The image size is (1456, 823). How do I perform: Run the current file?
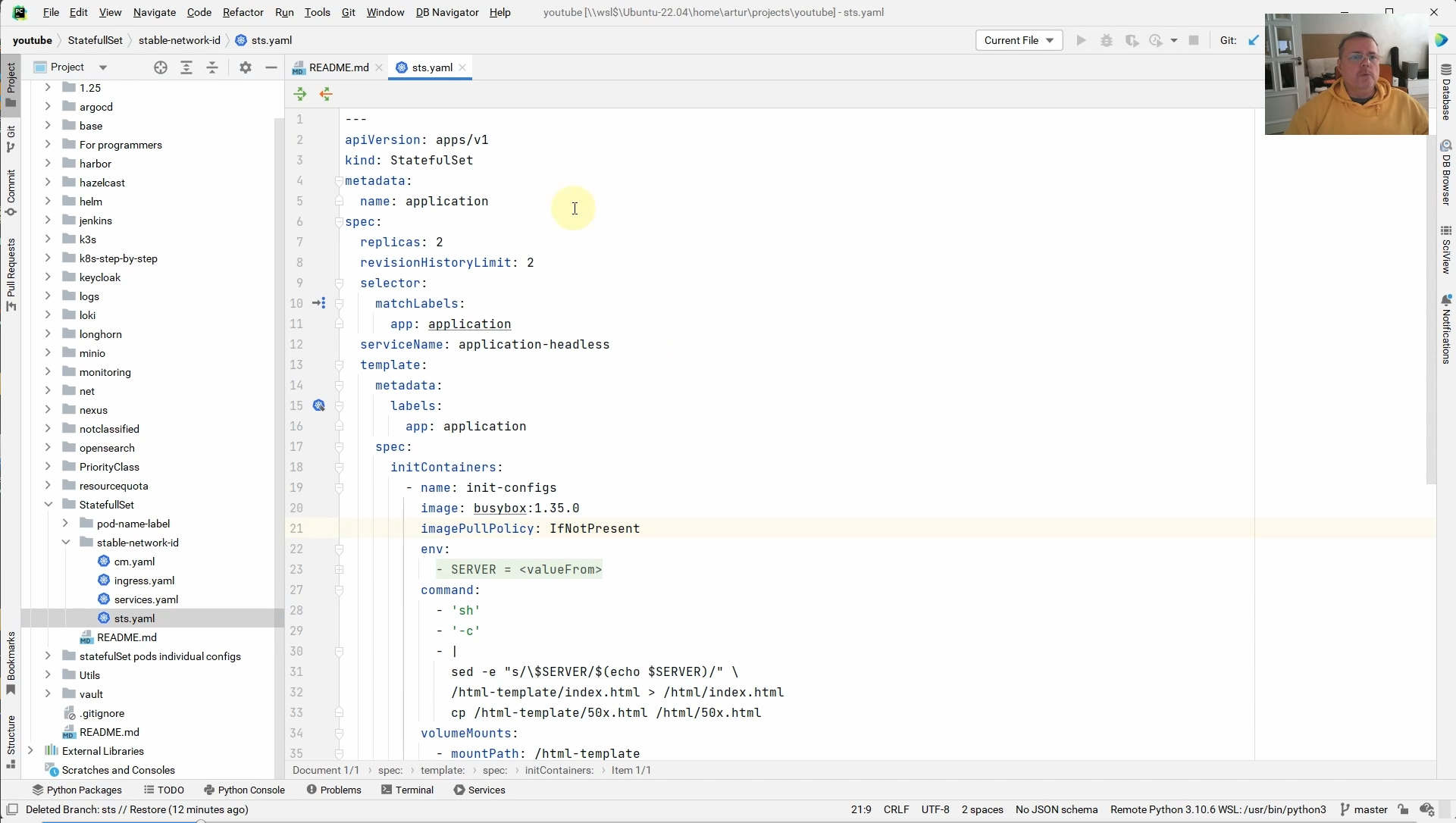[x=1082, y=40]
